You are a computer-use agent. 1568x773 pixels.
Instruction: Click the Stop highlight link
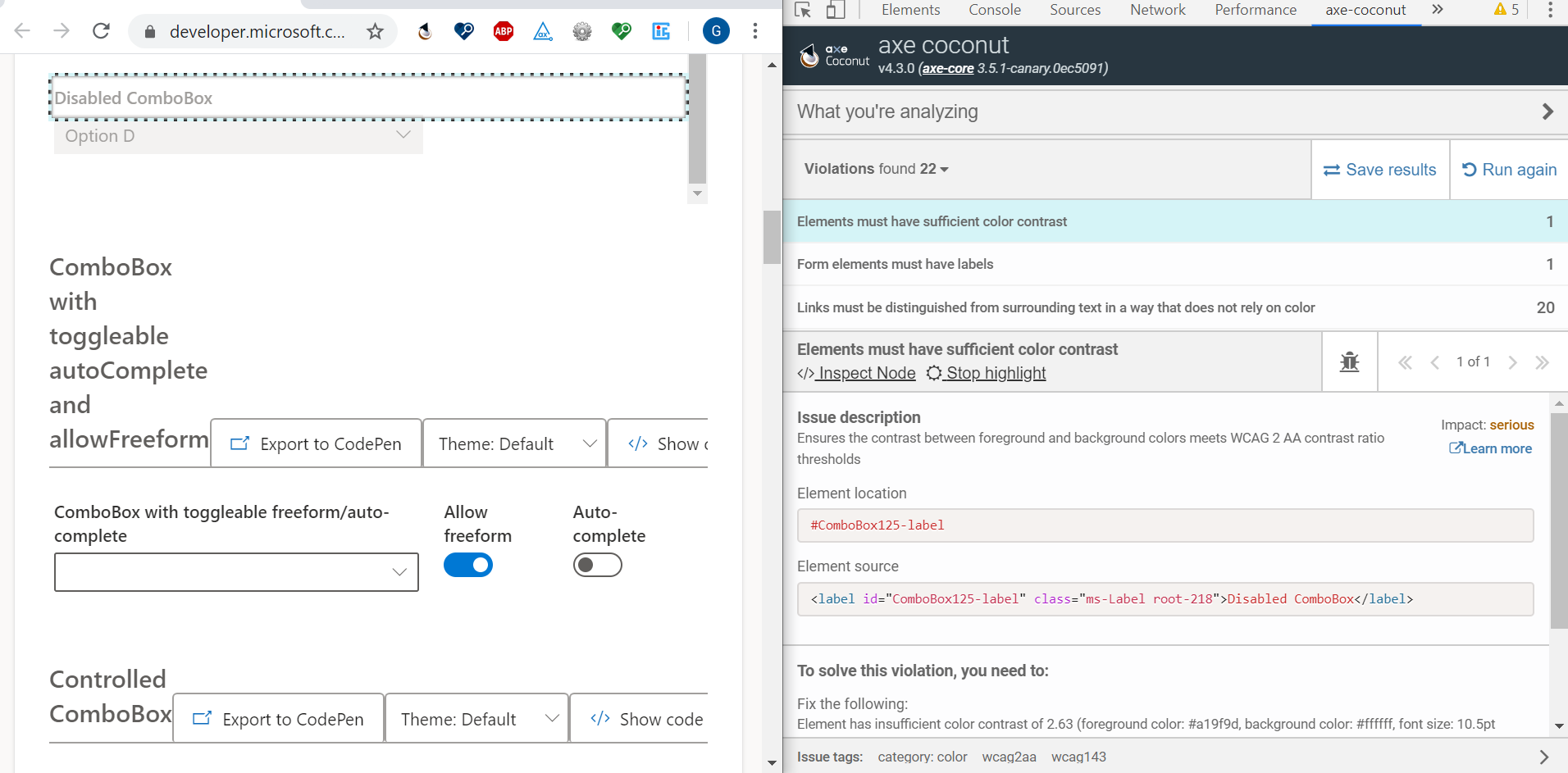pyautogui.click(x=987, y=373)
